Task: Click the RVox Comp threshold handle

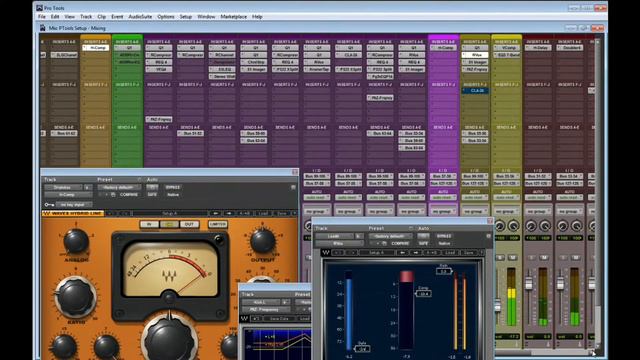Action: [423, 293]
